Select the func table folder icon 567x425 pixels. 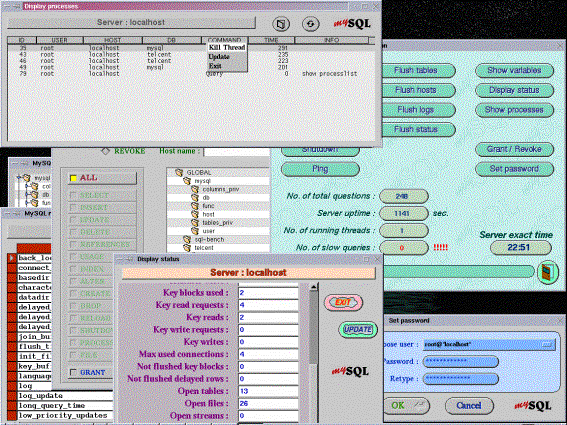[195, 206]
